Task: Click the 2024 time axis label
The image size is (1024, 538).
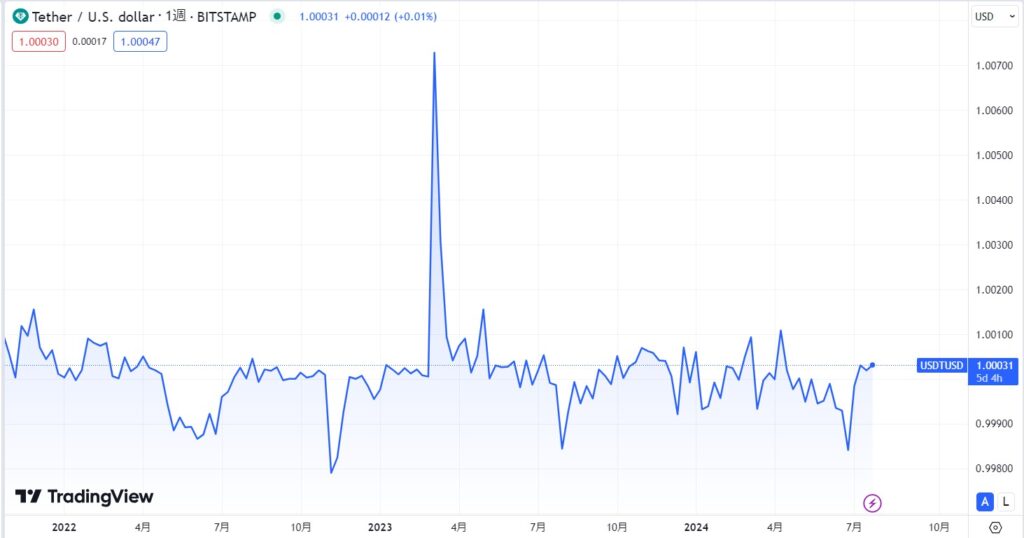Action: coord(696,527)
